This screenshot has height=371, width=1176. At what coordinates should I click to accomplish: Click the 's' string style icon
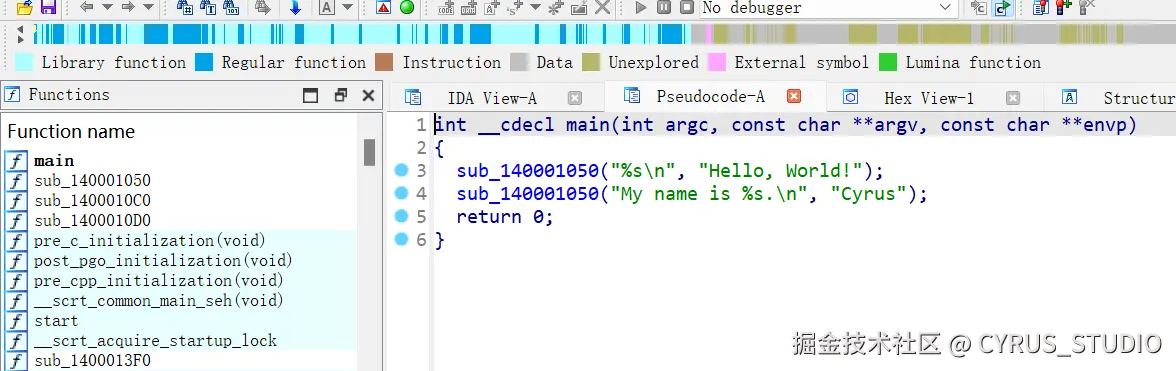[515, 8]
